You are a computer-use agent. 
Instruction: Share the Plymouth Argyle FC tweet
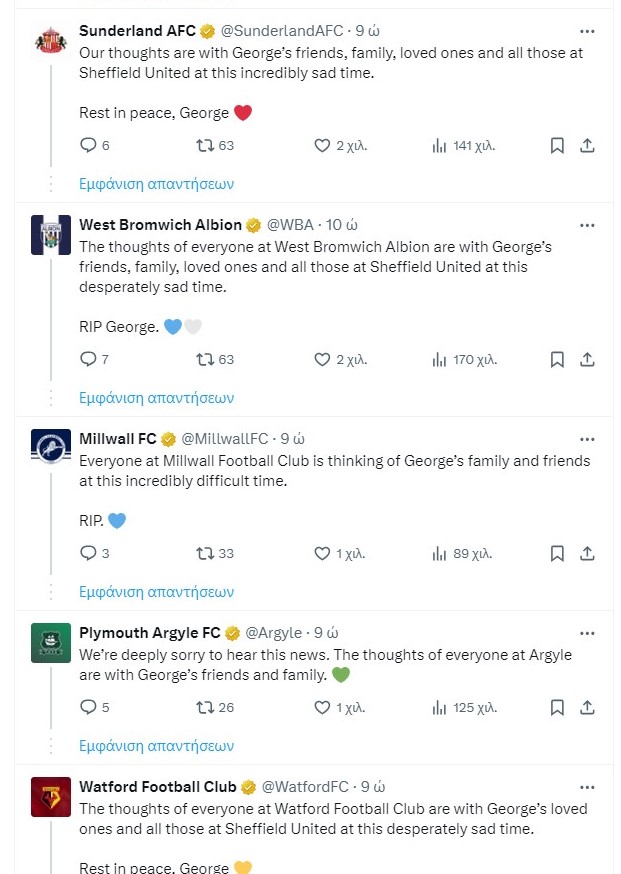click(x=587, y=707)
